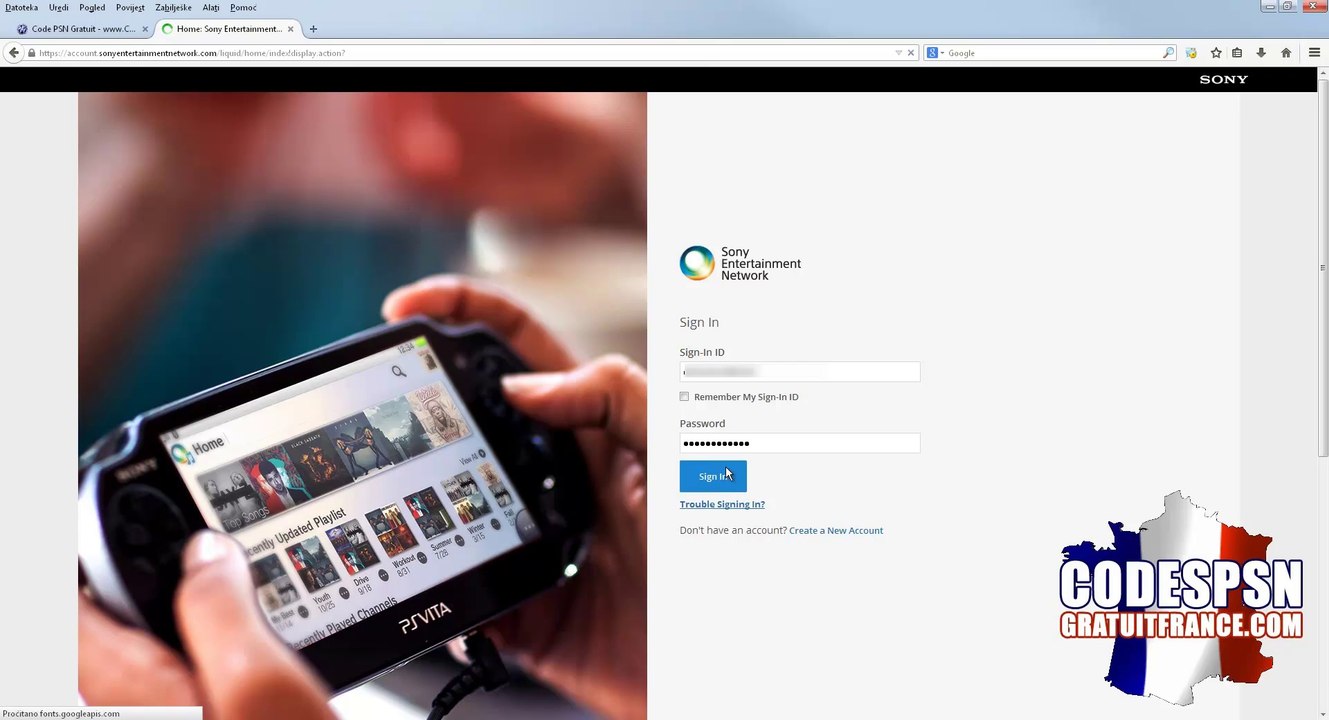Click the Sign-In ID input field
The width and height of the screenshot is (1329, 720).
(800, 372)
